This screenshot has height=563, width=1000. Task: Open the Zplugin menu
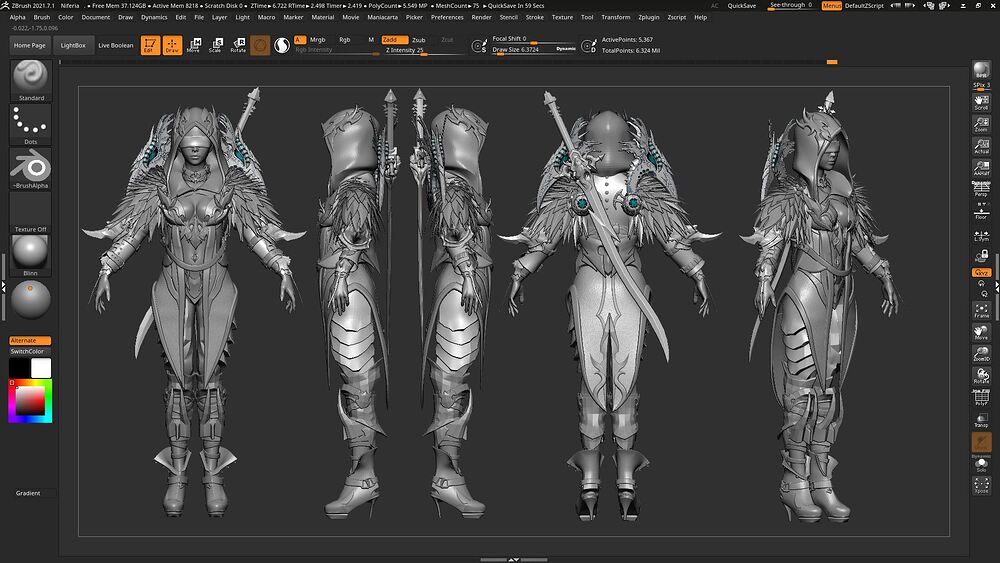(649, 17)
